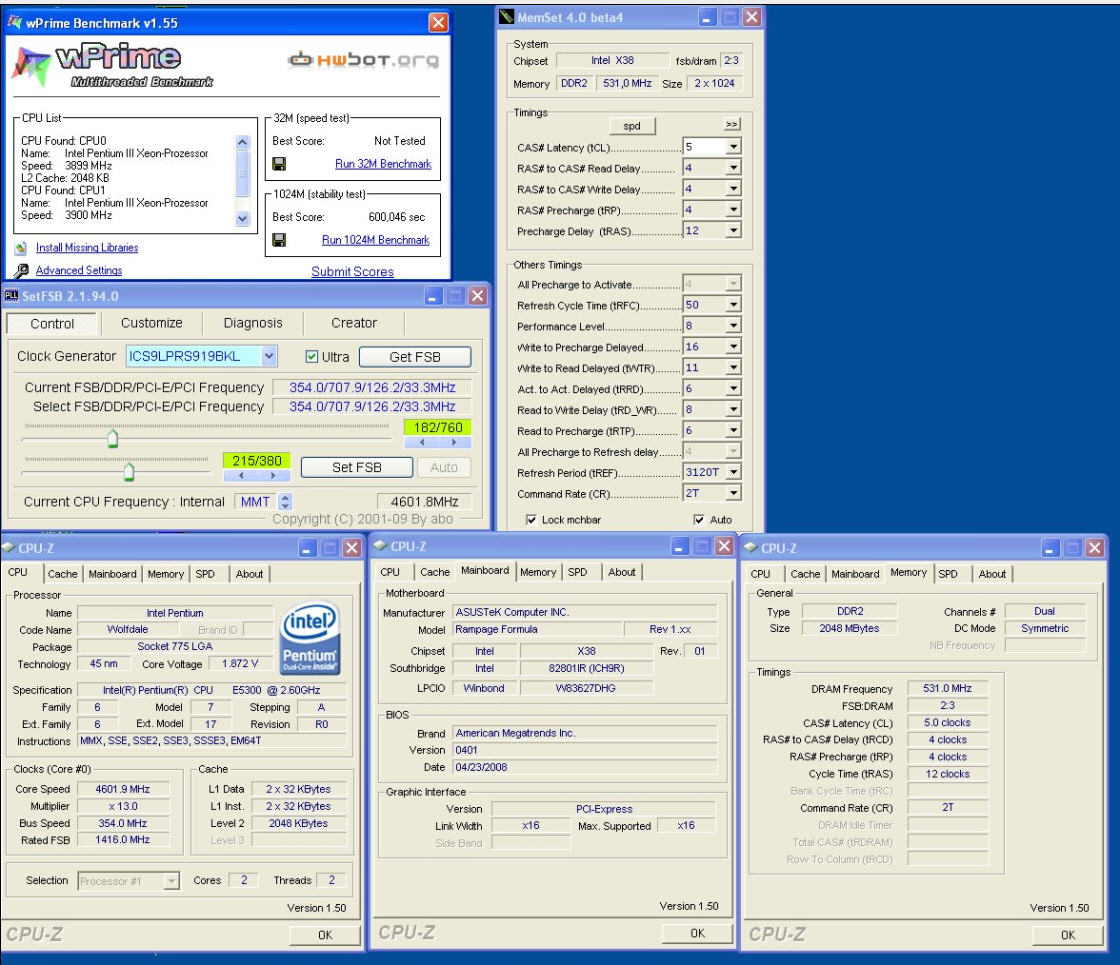Click Run 32M Benchmark link
Screen dimensions: 1120x965
pyautogui.click(x=383, y=164)
